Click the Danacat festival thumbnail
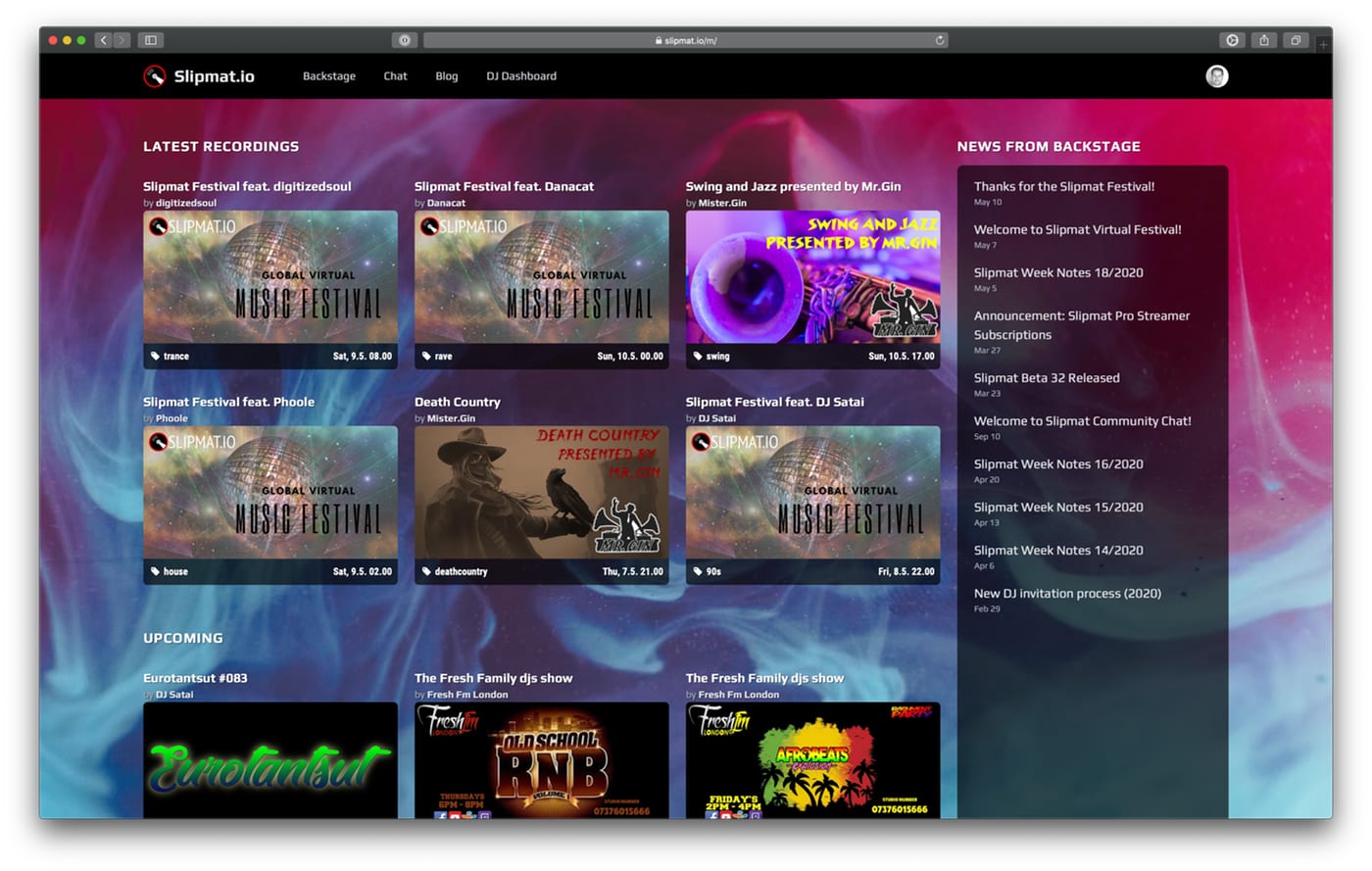 [542, 277]
